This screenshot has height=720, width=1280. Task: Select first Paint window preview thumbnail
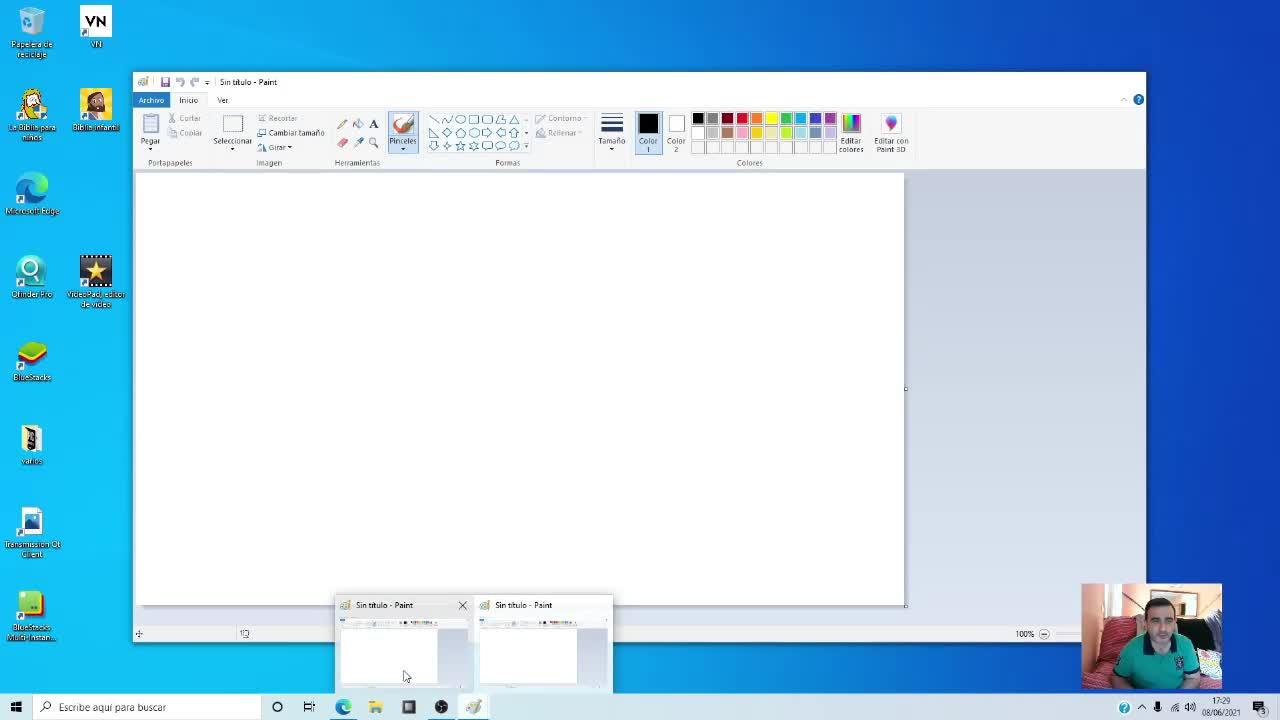pyautogui.click(x=403, y=653)
